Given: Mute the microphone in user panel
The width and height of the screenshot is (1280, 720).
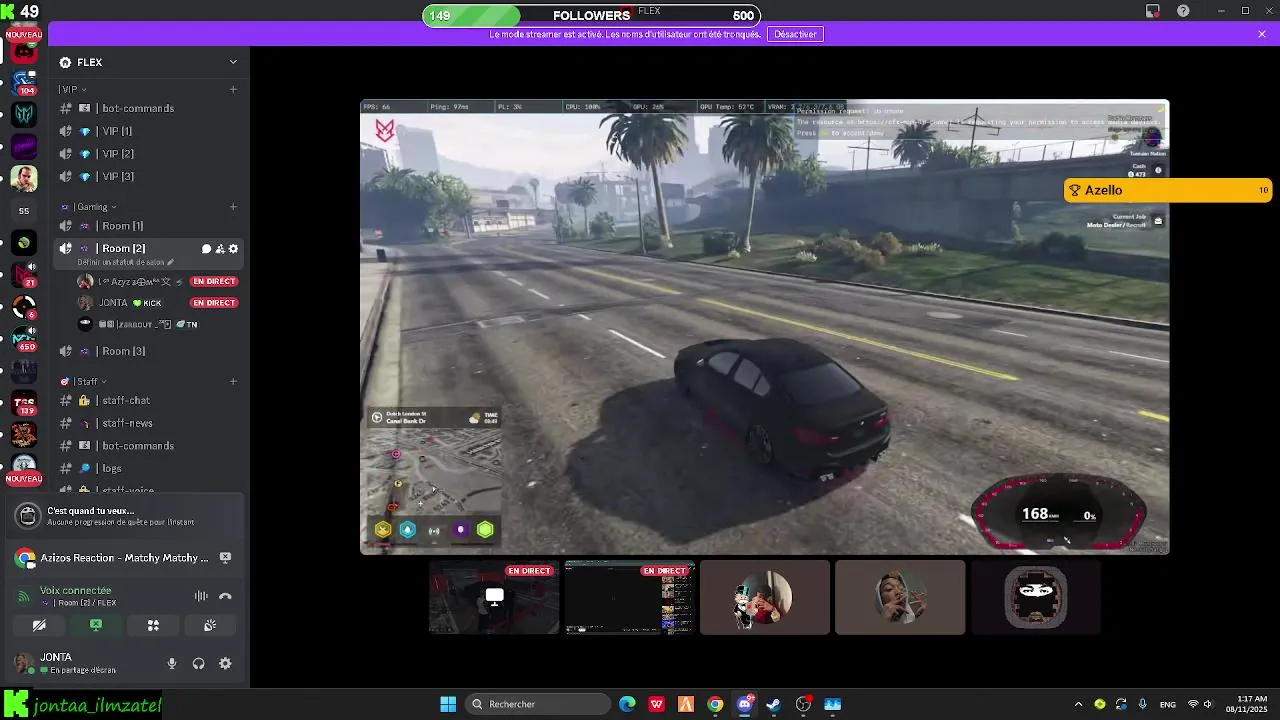Looking at the screenshot, I should (172, 663).
